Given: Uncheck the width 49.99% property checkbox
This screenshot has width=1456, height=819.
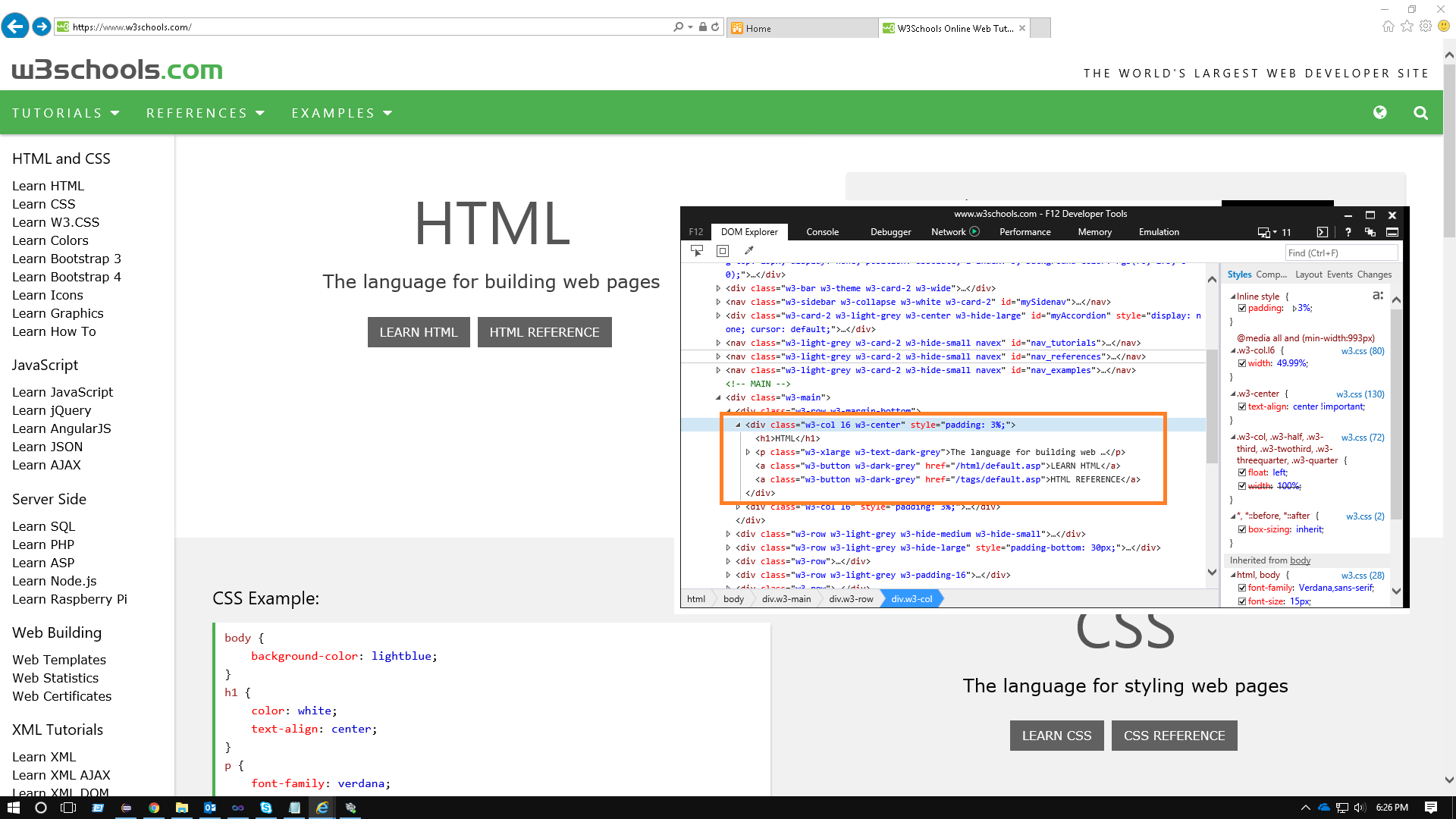Looking at the screenshot, I should point(1242,363).
